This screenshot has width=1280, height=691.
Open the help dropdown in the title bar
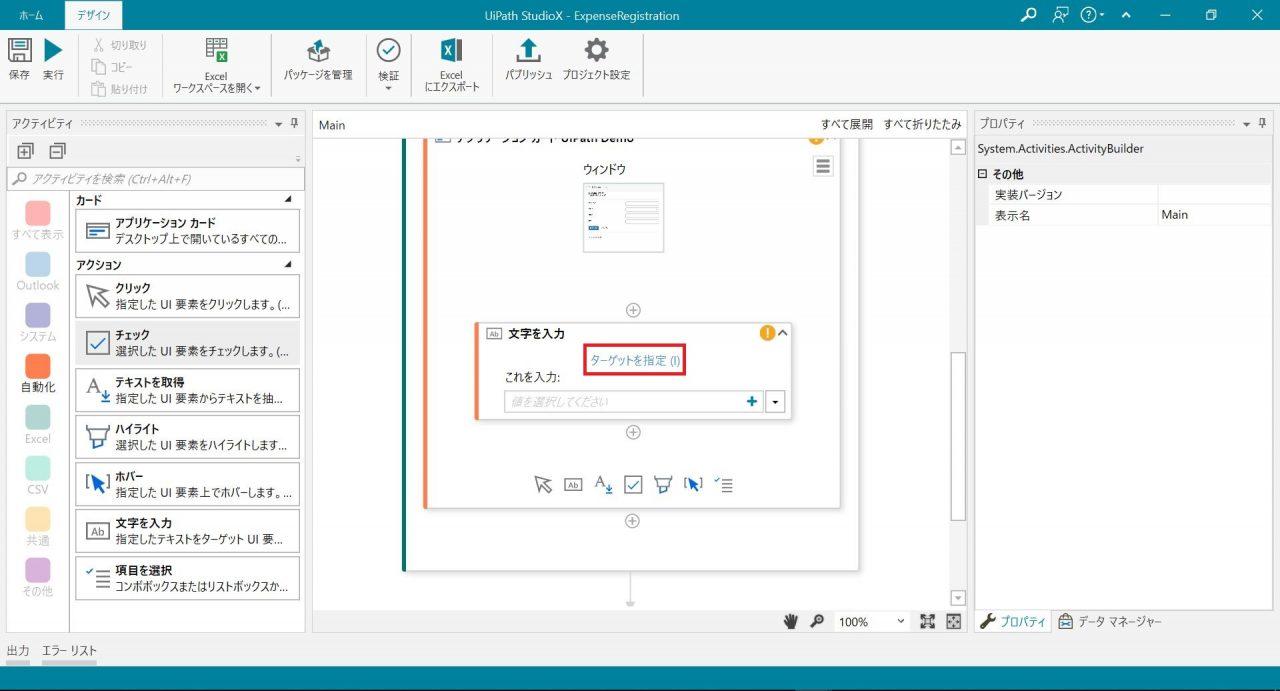coord(1093,15)
